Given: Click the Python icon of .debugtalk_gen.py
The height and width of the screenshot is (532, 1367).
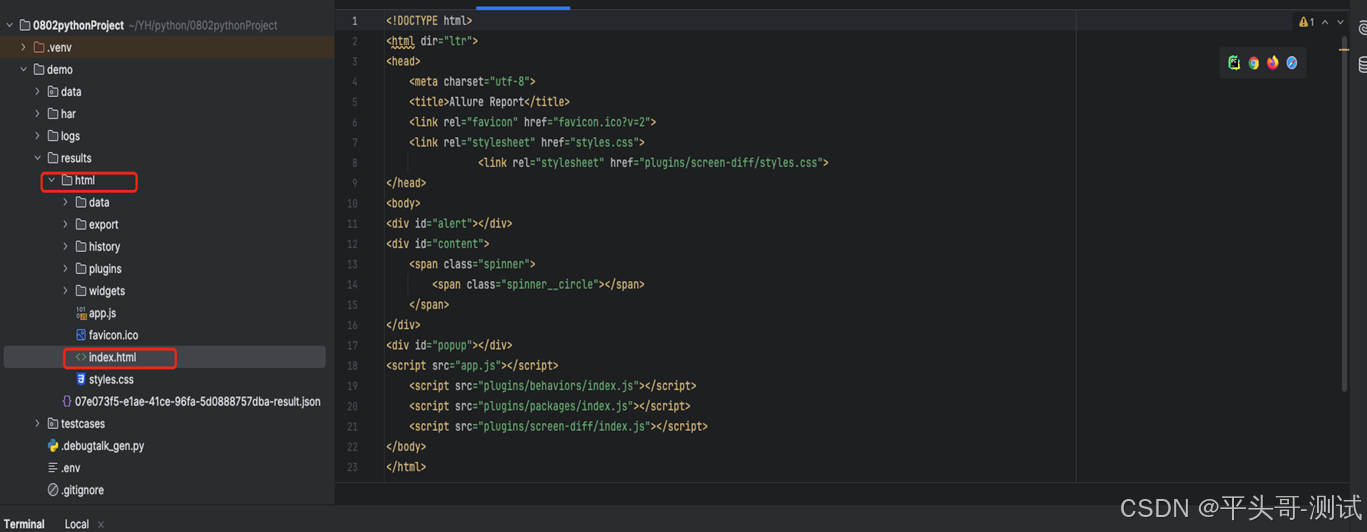Looking at the screenshot, I should (x=53, y=446).
